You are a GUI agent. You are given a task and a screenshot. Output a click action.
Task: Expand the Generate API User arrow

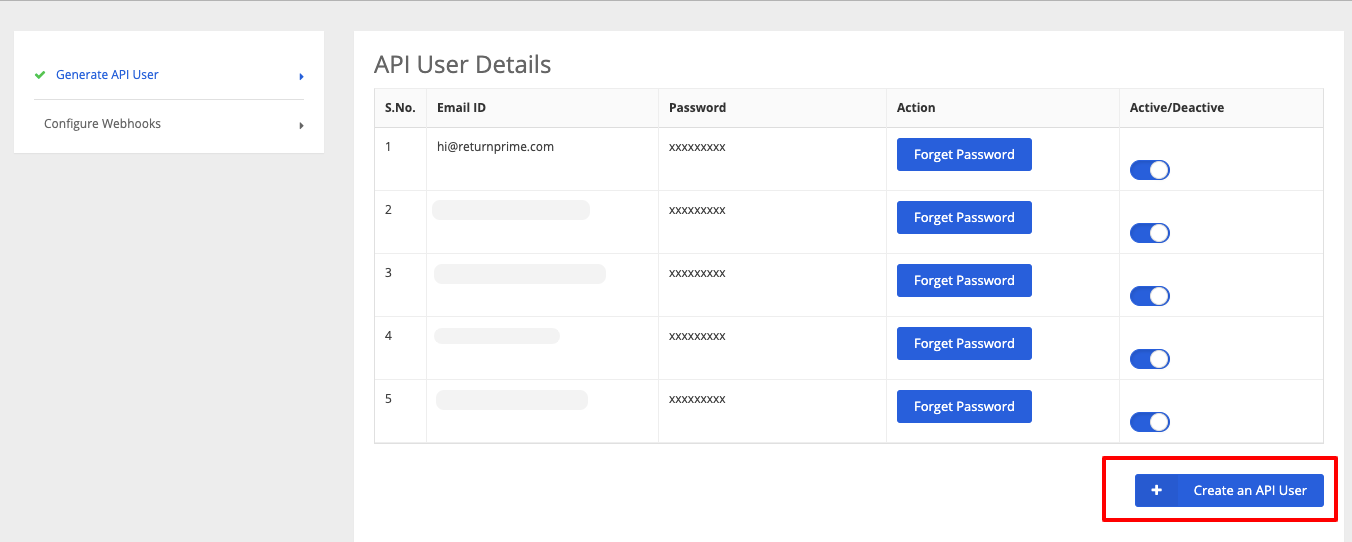[x=301, y=76]
